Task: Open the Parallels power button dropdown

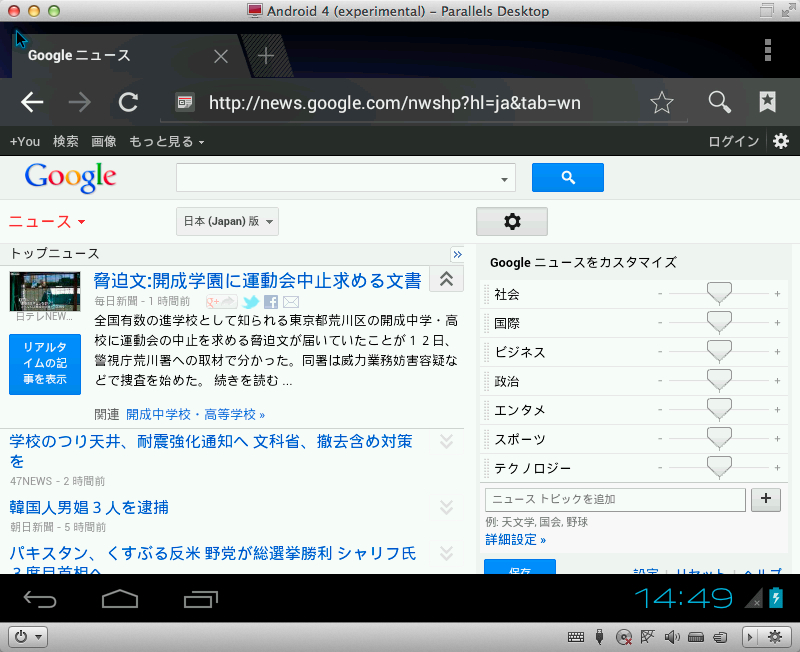Action: tap(28, 637)
